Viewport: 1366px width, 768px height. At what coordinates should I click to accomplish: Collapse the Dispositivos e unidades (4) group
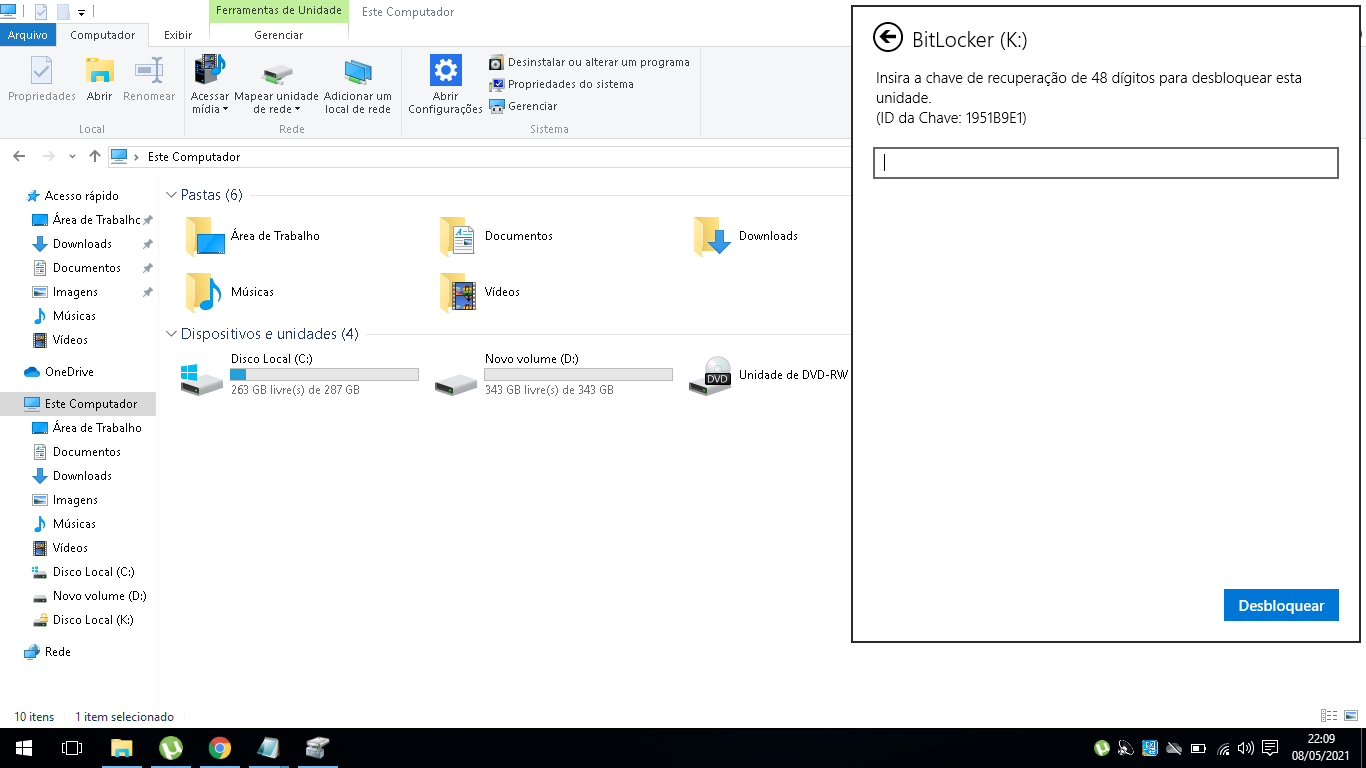[172, 334]
